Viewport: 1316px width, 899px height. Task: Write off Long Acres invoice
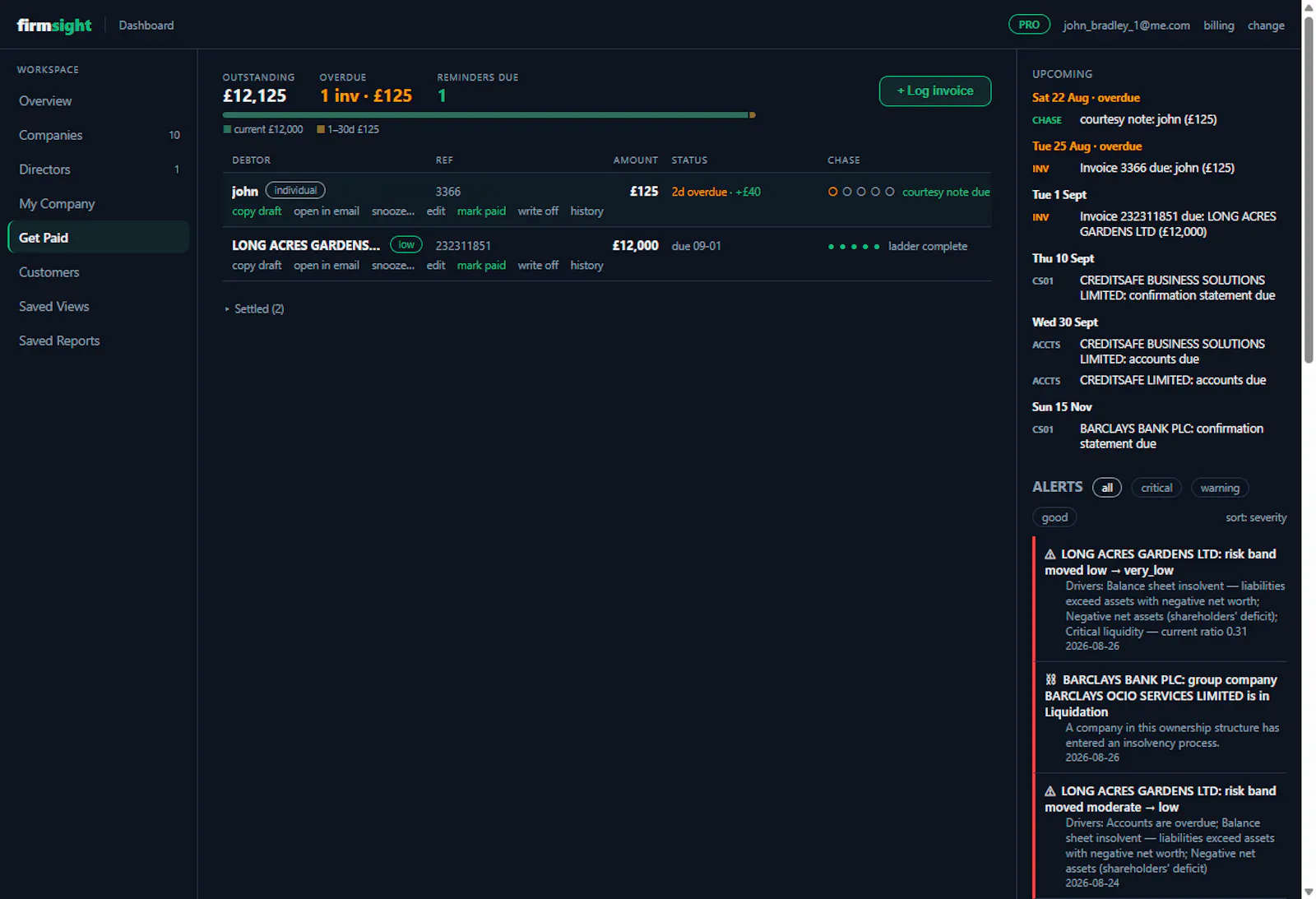[x=538, y=266]
